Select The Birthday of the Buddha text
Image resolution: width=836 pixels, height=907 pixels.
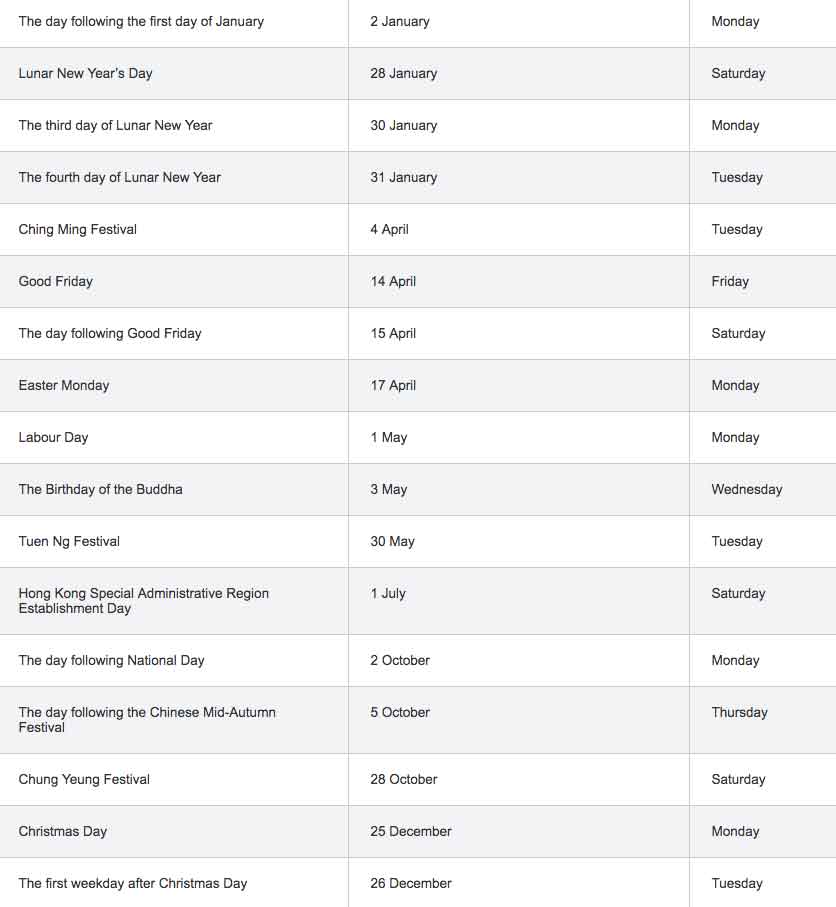[x=101, y=489]
